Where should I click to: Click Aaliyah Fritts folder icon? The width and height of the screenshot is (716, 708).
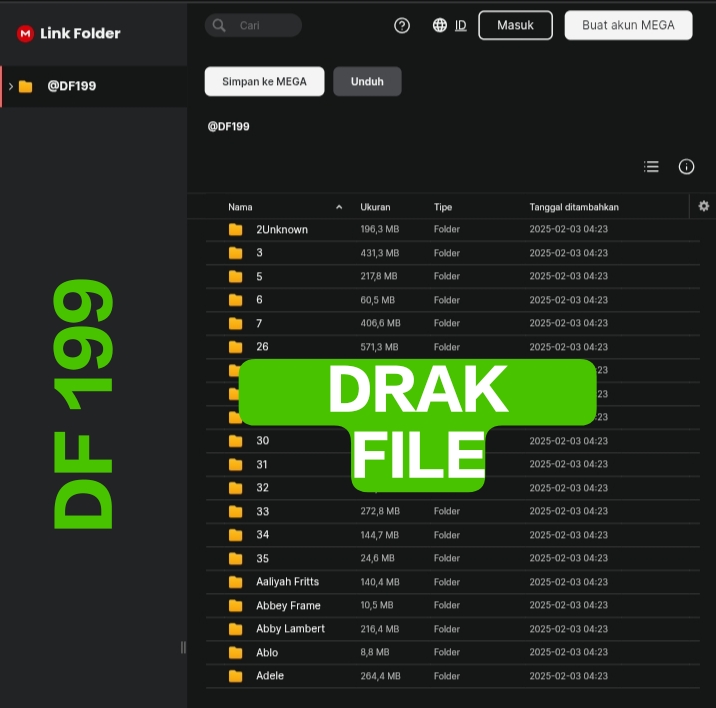[236, 582]
